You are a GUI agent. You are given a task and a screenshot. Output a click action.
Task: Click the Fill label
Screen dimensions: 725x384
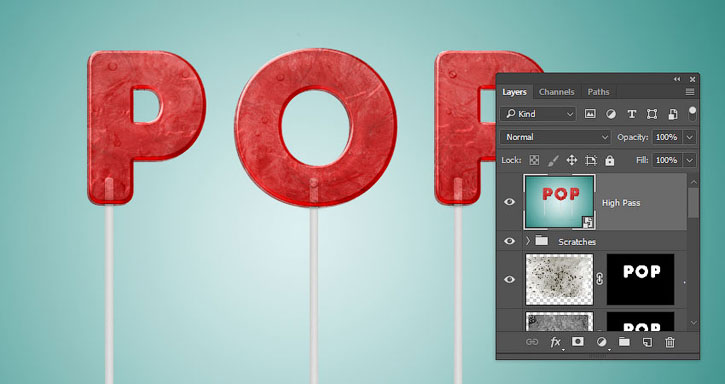(642, 160)
